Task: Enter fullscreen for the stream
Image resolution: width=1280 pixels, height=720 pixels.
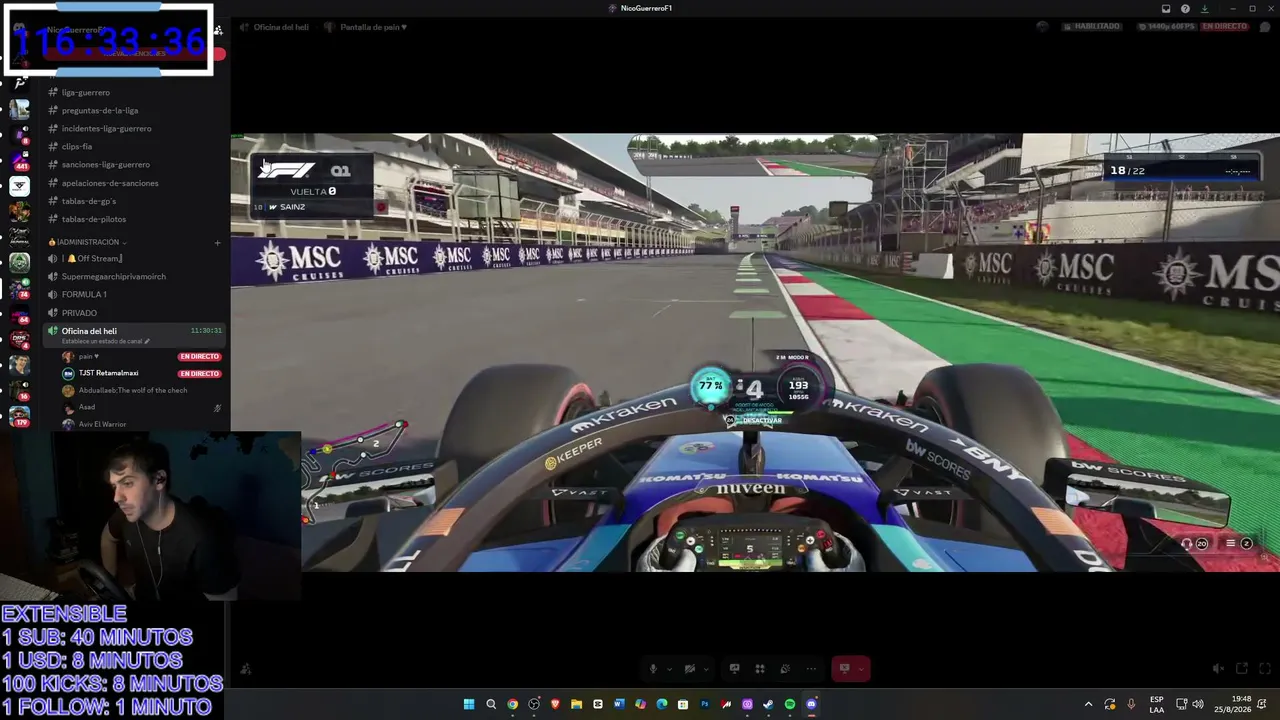Action: 1263,669
